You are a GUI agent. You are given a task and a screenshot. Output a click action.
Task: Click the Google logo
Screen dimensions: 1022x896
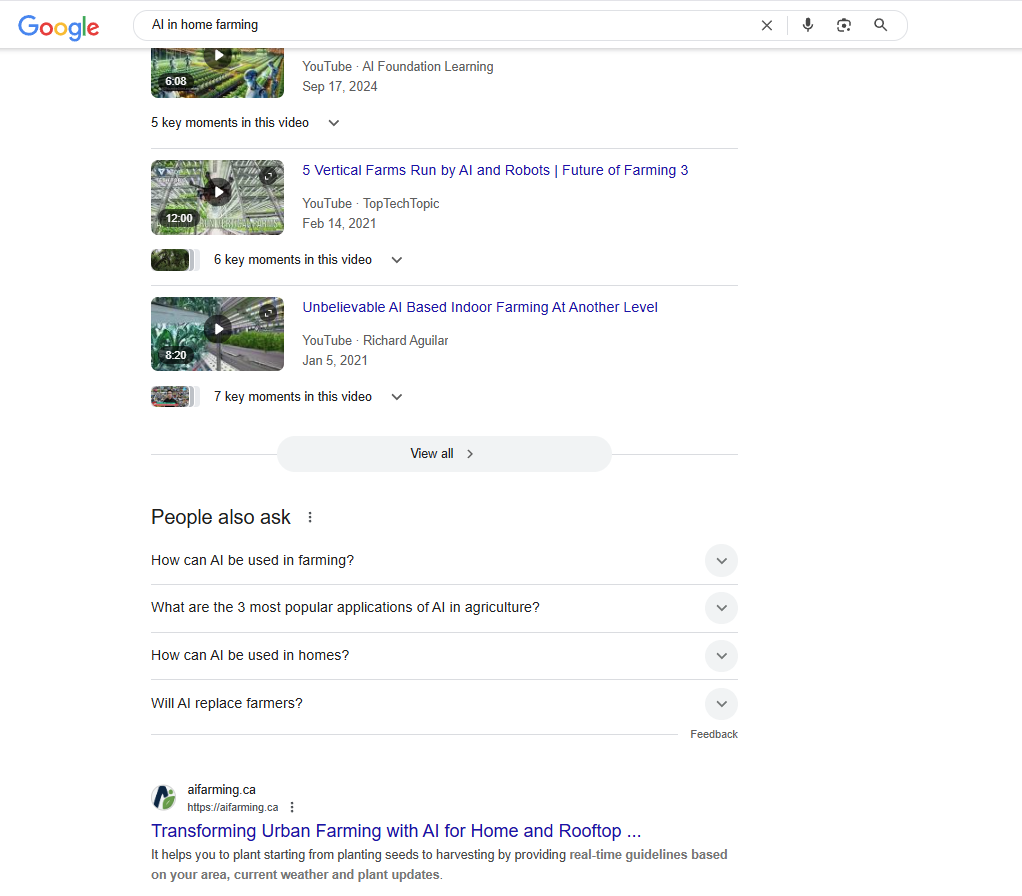point(59,27)
